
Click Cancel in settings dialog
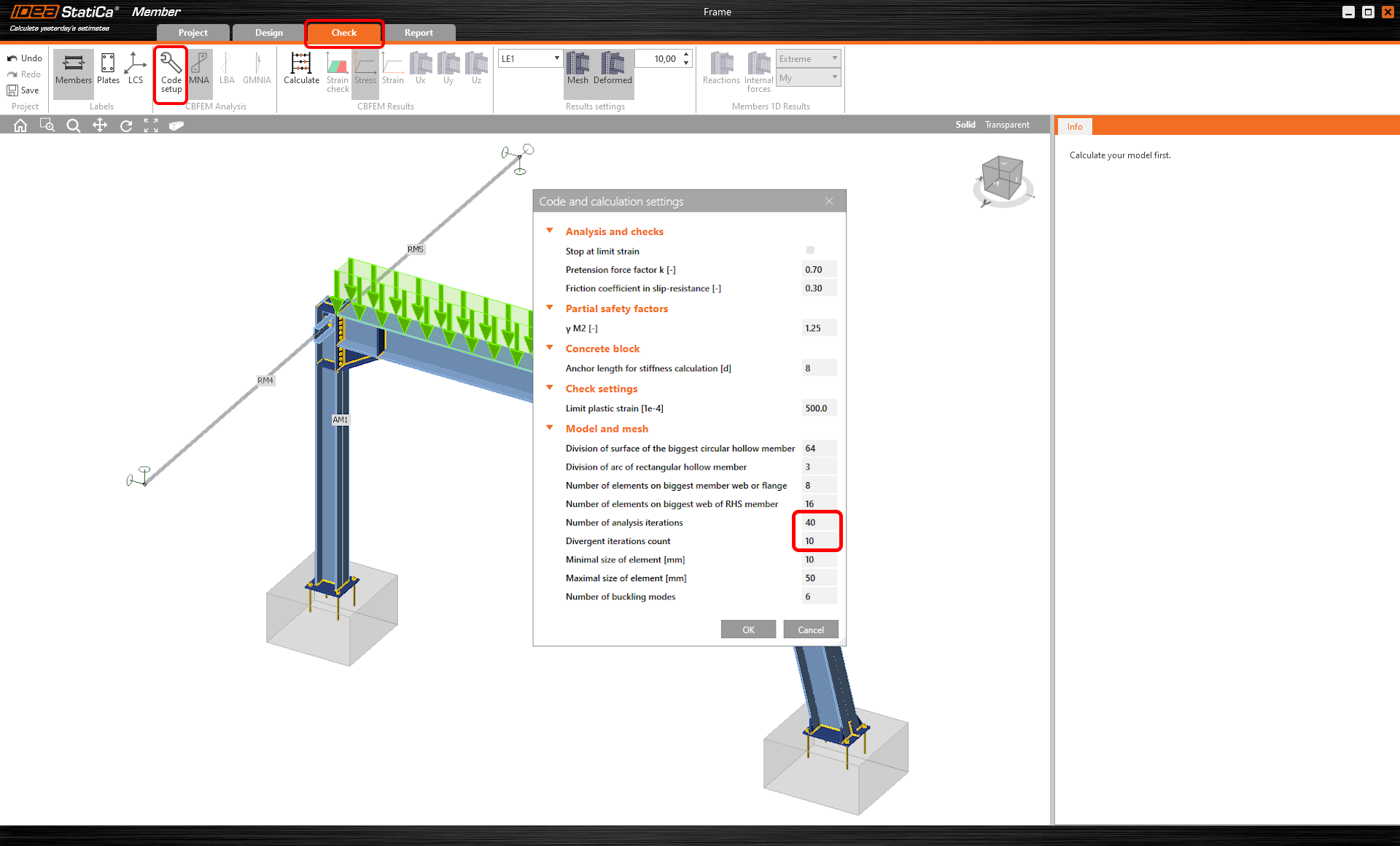point(810,629)
